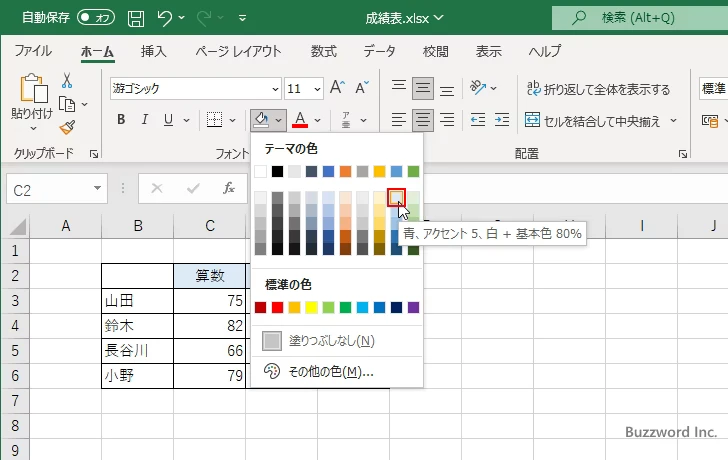Click 塗りつぶしなし(N) menu entry
728x460 pixels.
coord(337,341)
